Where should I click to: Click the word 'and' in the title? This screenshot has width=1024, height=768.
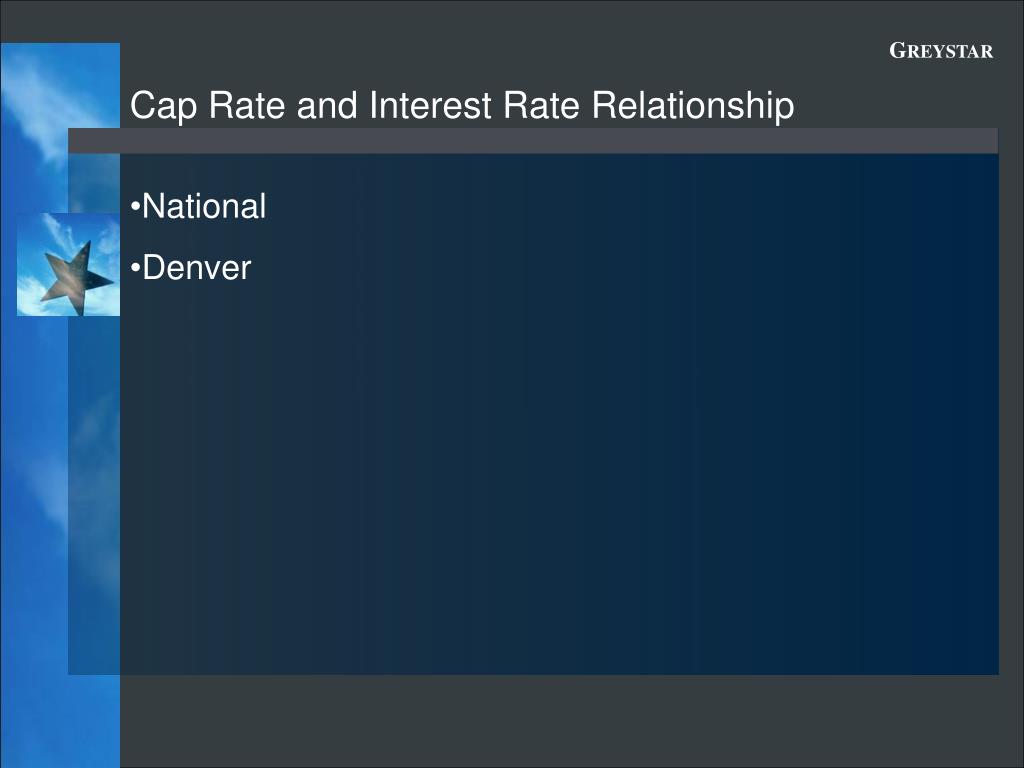pos(327,104)
